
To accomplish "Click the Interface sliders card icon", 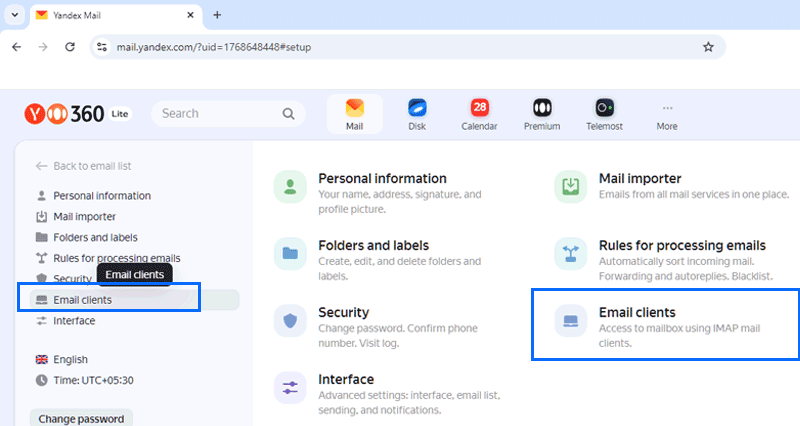I will click(x=290, y=388).
